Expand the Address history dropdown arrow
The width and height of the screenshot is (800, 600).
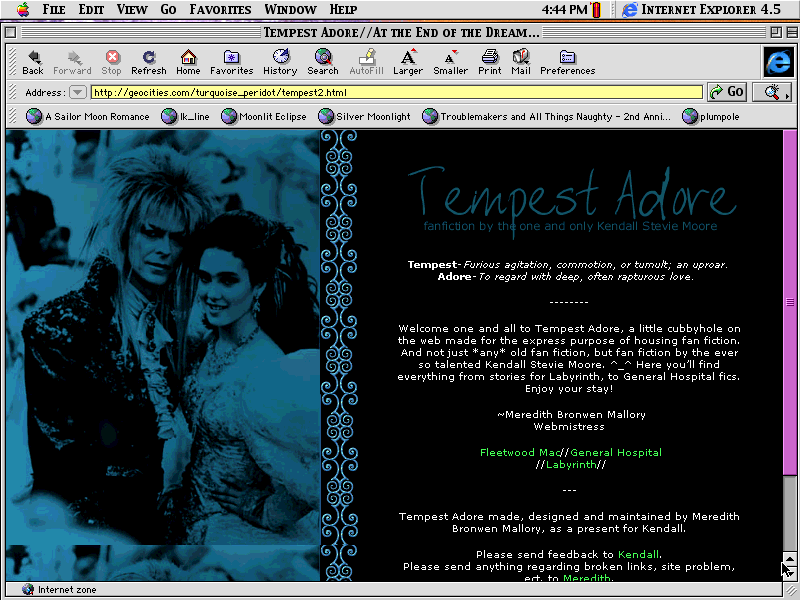point(77,92)
